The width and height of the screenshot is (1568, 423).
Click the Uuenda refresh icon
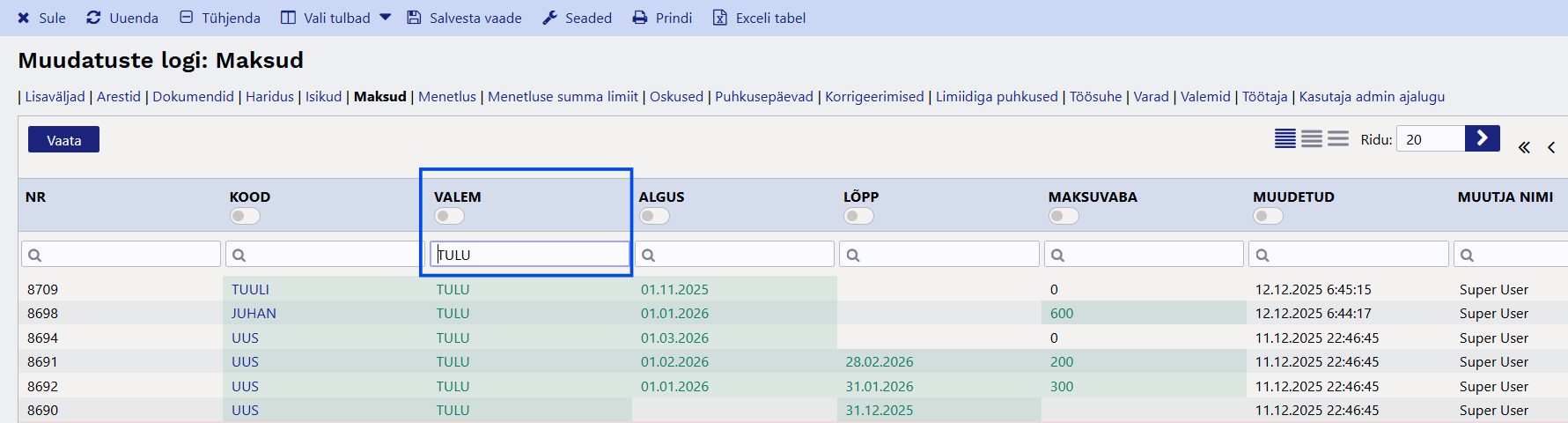(x=93, y=18)
